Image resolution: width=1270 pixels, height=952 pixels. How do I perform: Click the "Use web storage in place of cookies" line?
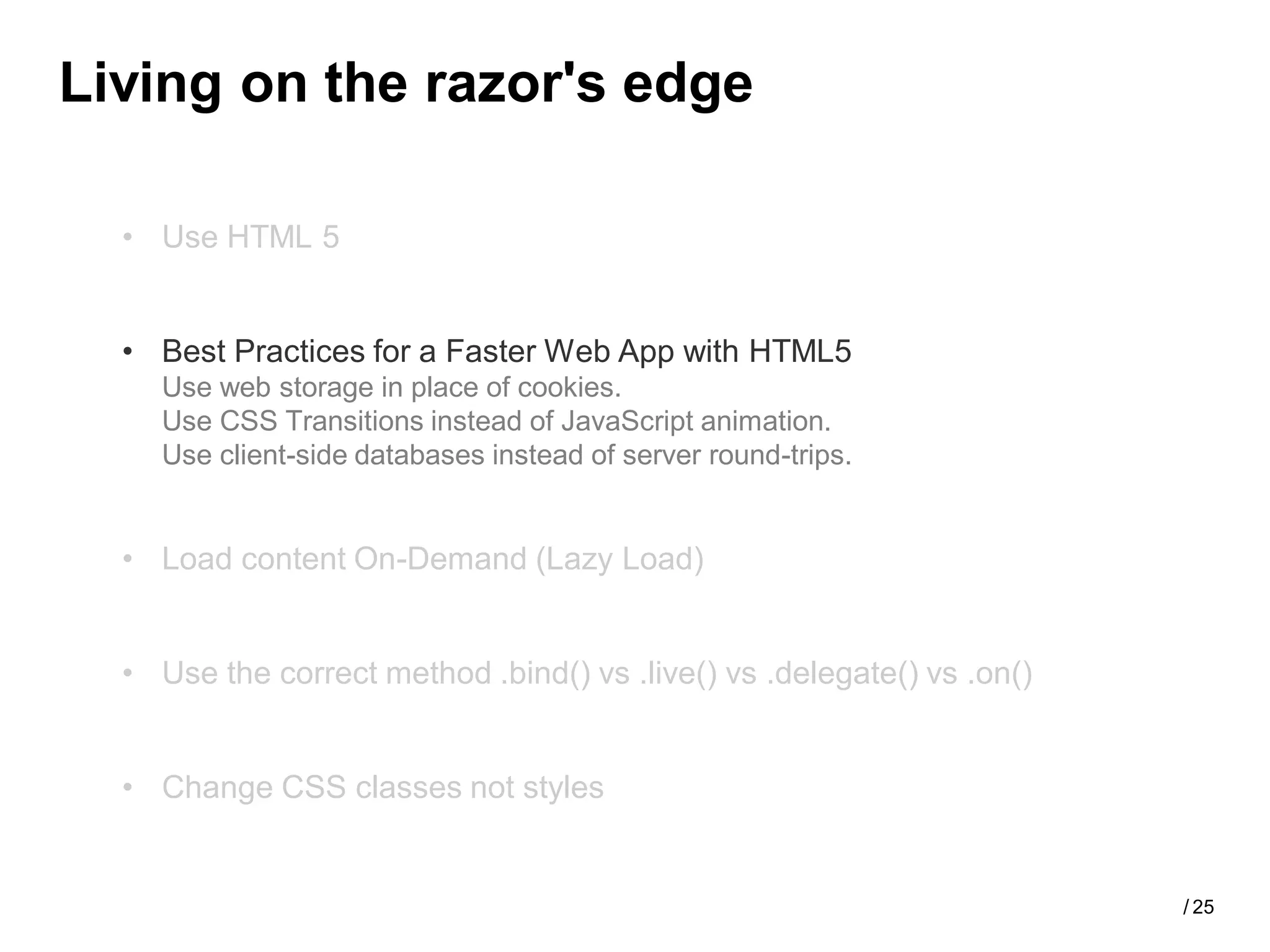391,387
